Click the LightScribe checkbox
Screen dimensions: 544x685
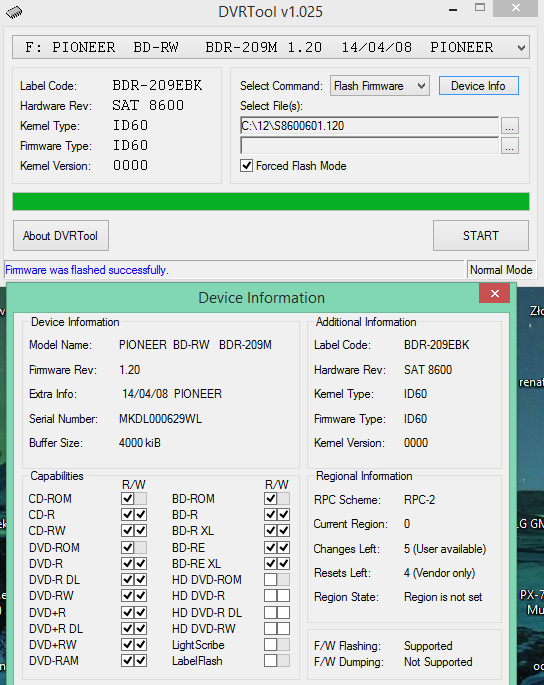(270, 644)
